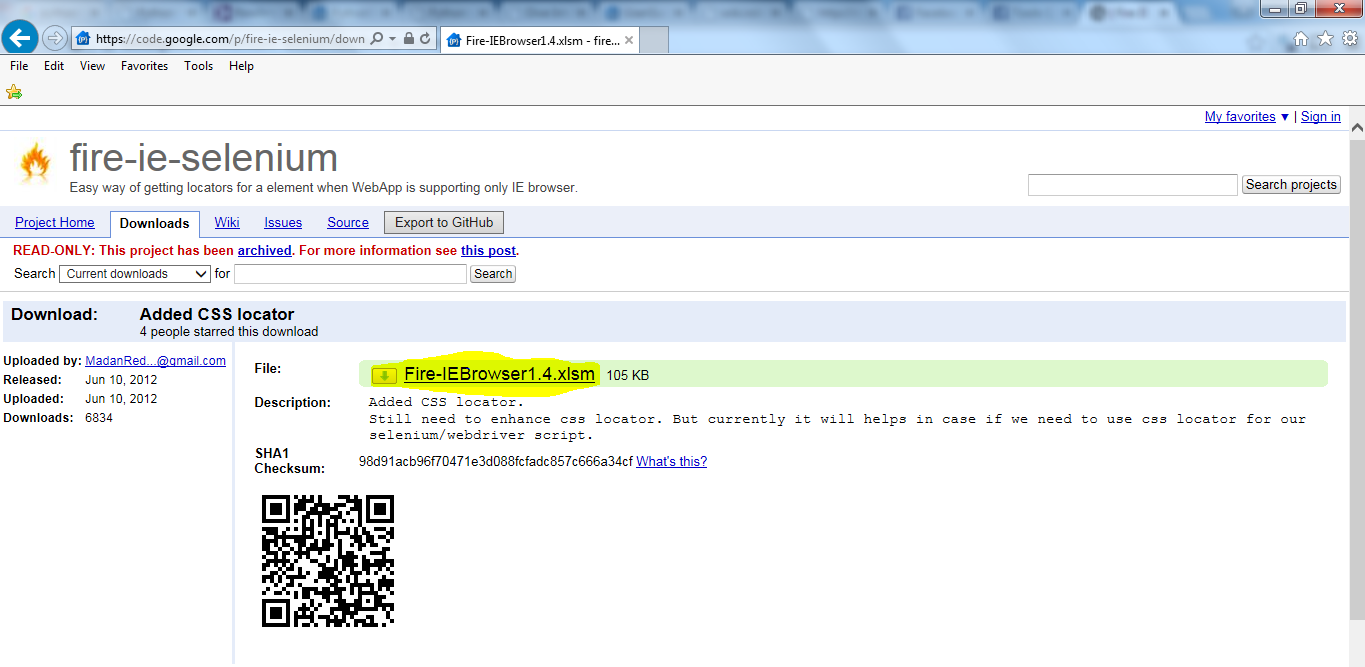The width and height of the screenshot is (1365, 667).
Task: Click the SHA1 checksum hash value
Action: [495, 461]
